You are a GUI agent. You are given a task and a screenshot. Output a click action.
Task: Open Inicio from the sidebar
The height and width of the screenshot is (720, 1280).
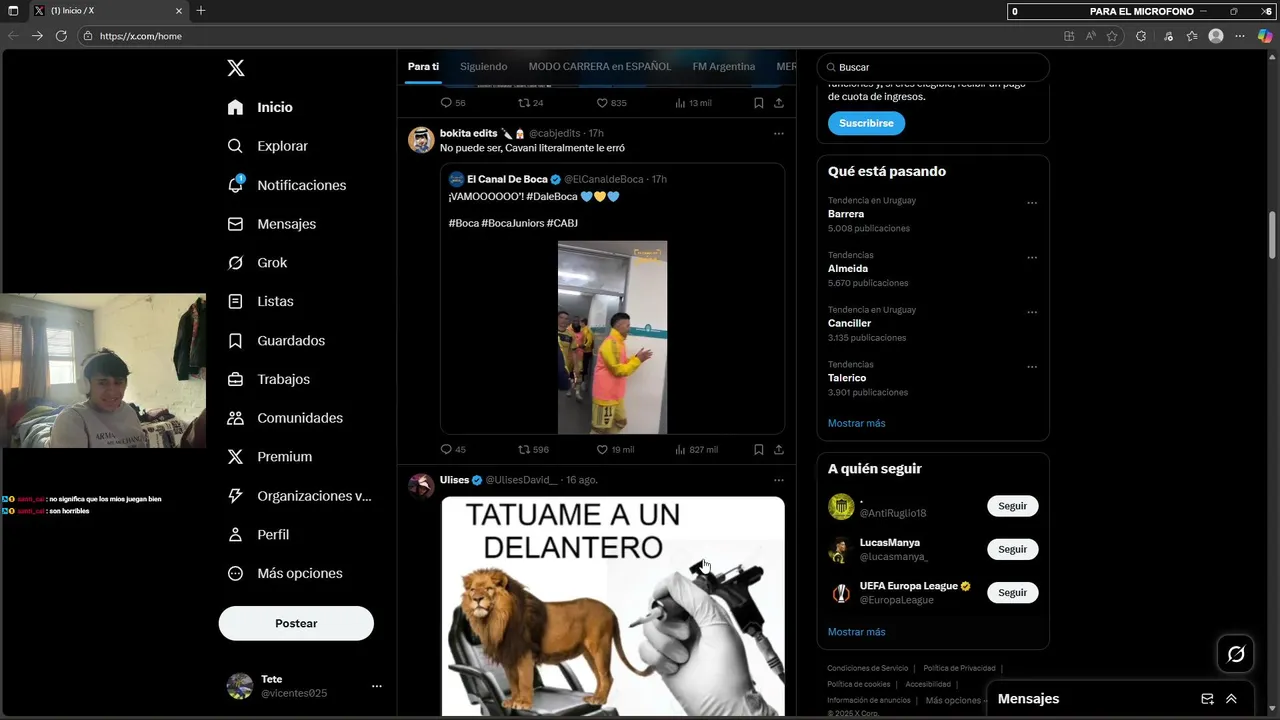260,107
